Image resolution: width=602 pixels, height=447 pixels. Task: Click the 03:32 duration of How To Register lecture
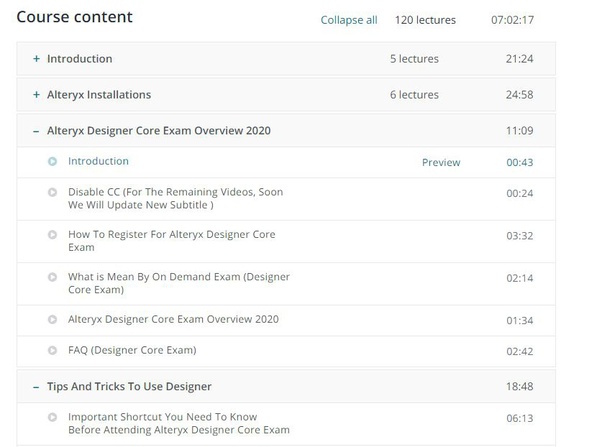tap(520, 236)
